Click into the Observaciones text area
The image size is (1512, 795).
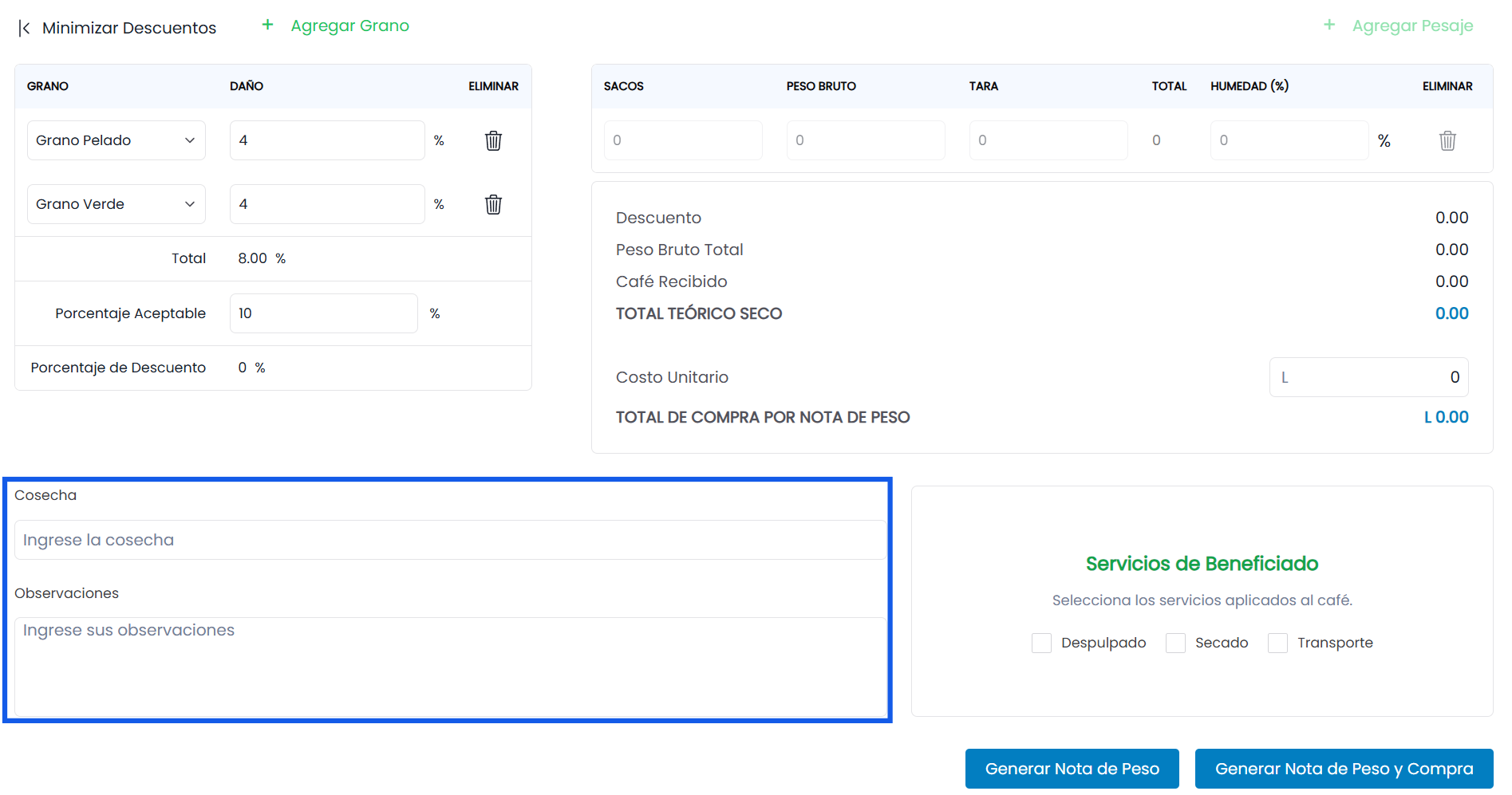pyautogui.click(x=450, y=667)
